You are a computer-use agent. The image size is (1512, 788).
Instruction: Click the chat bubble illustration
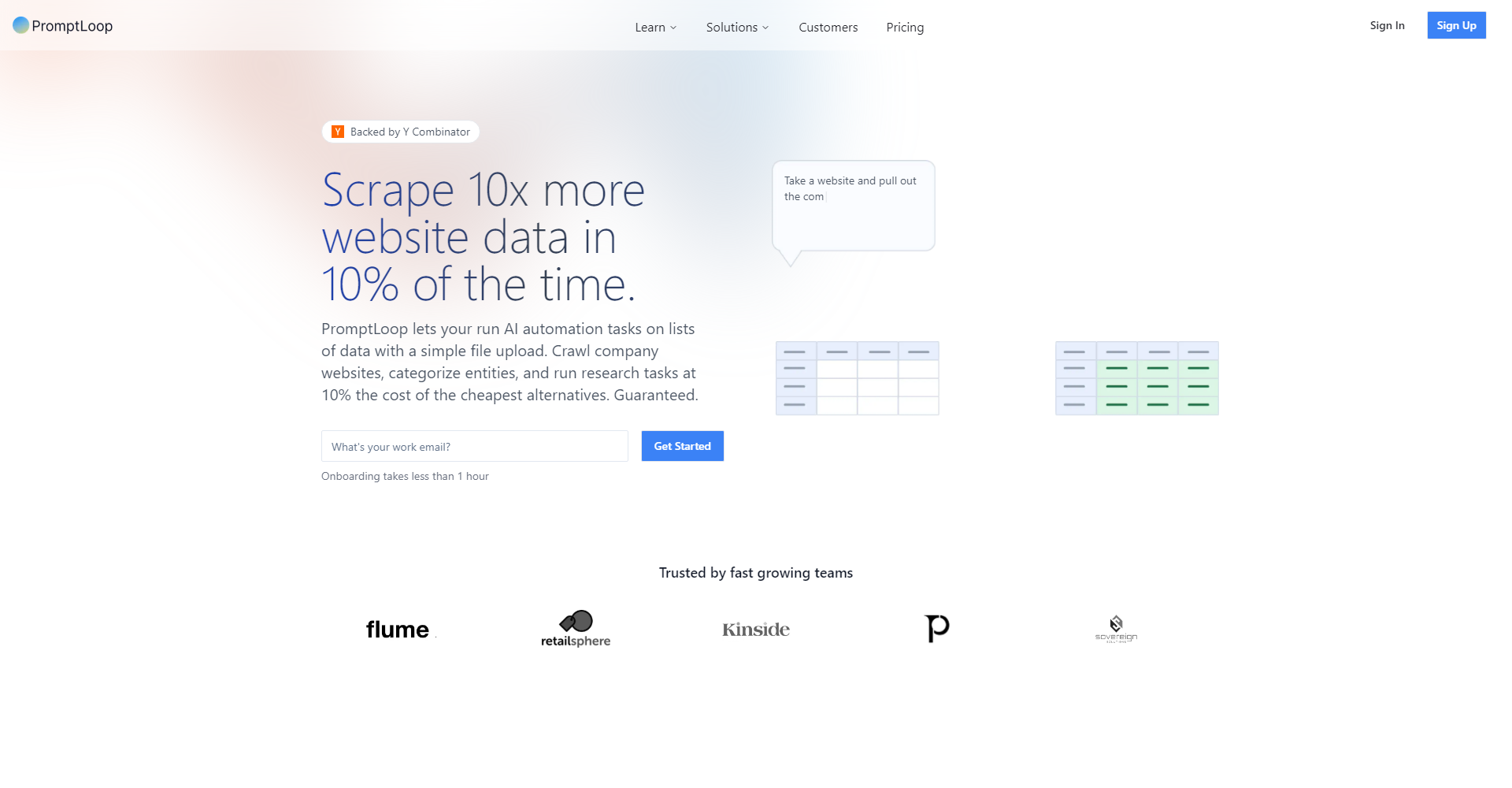[853, 205]
